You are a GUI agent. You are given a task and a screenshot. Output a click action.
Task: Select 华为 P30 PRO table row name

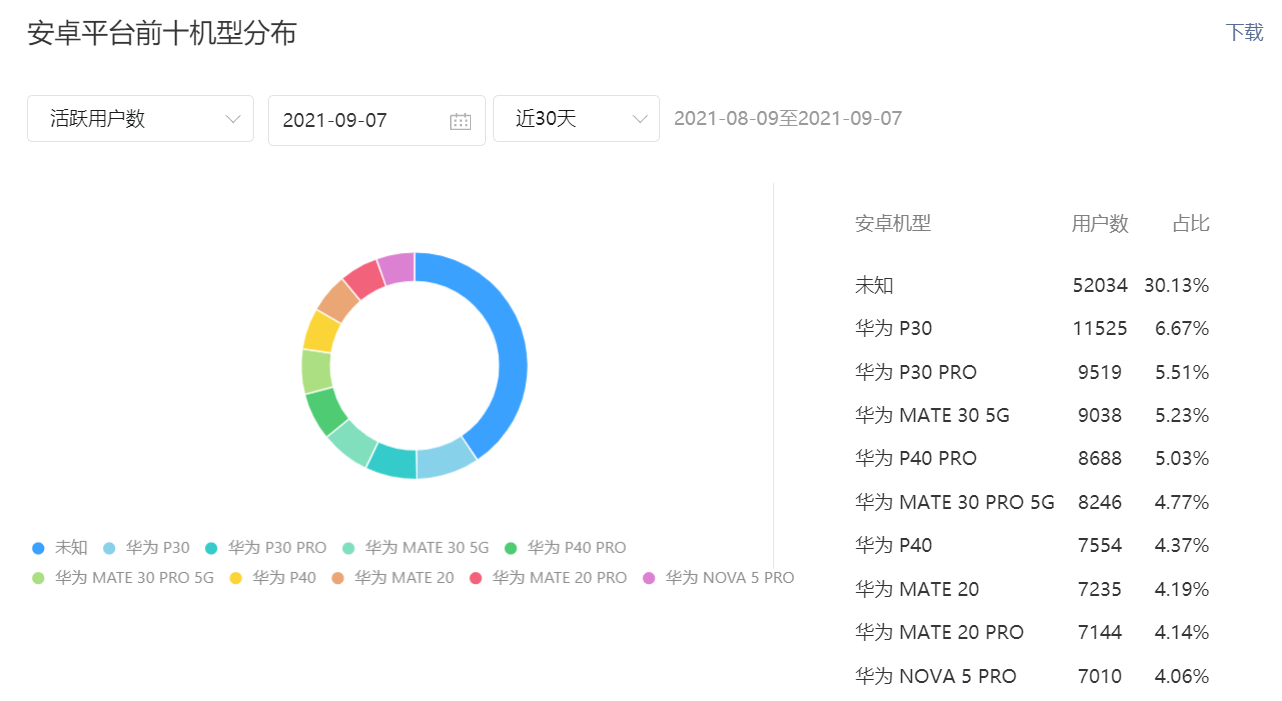(916, 372)
